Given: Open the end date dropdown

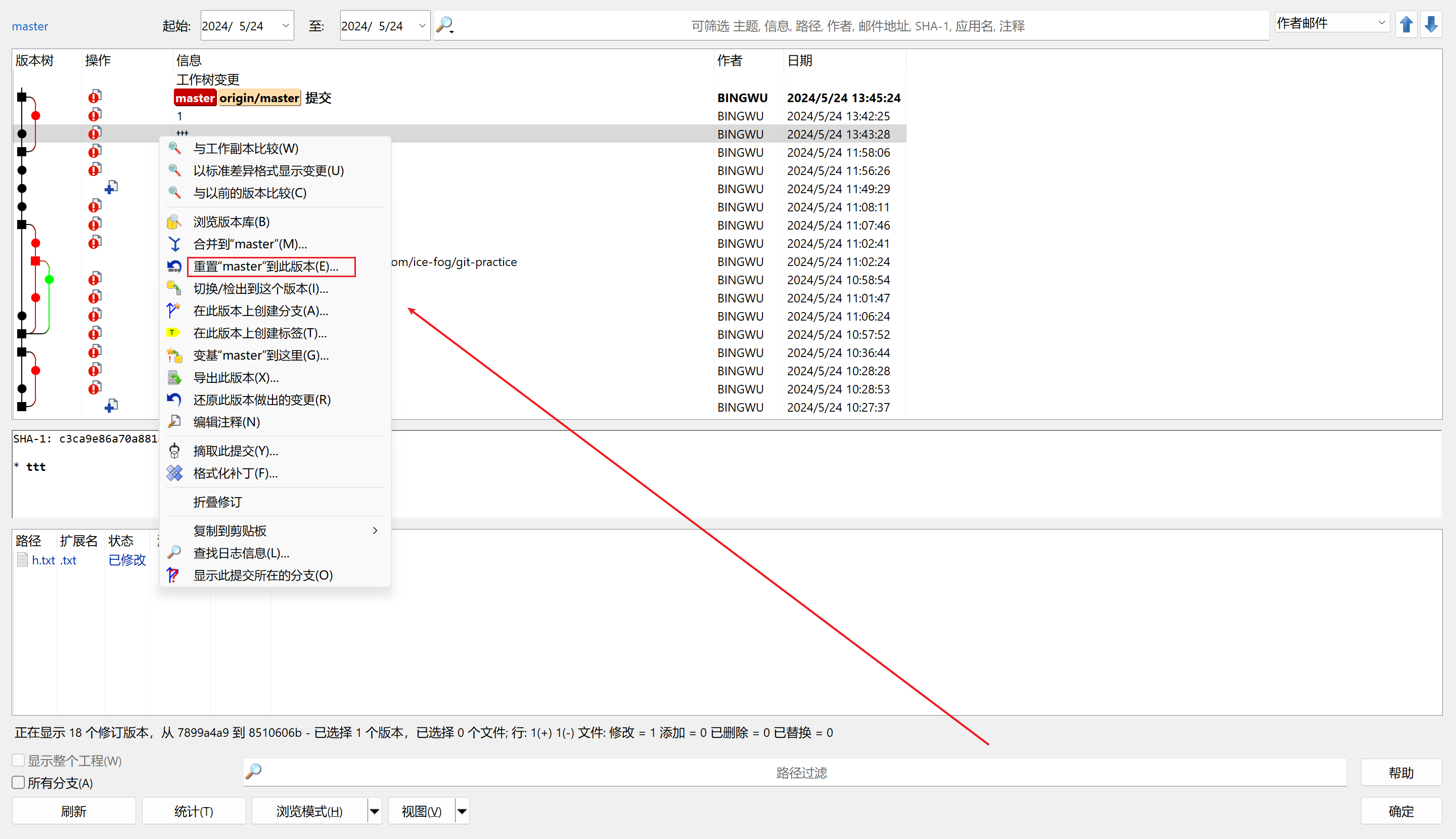Looking at the screenshot, I should coord(422,26).
